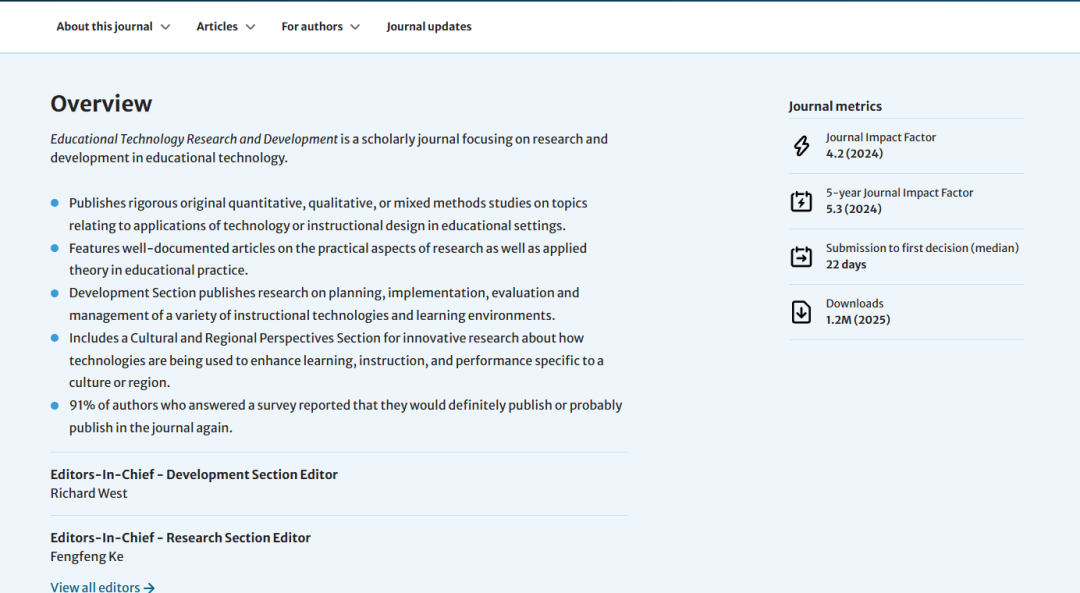Expand the For authors chevron
This screenshot has width=1080, height=593.
pyautogui.click(x=355, y=27)
